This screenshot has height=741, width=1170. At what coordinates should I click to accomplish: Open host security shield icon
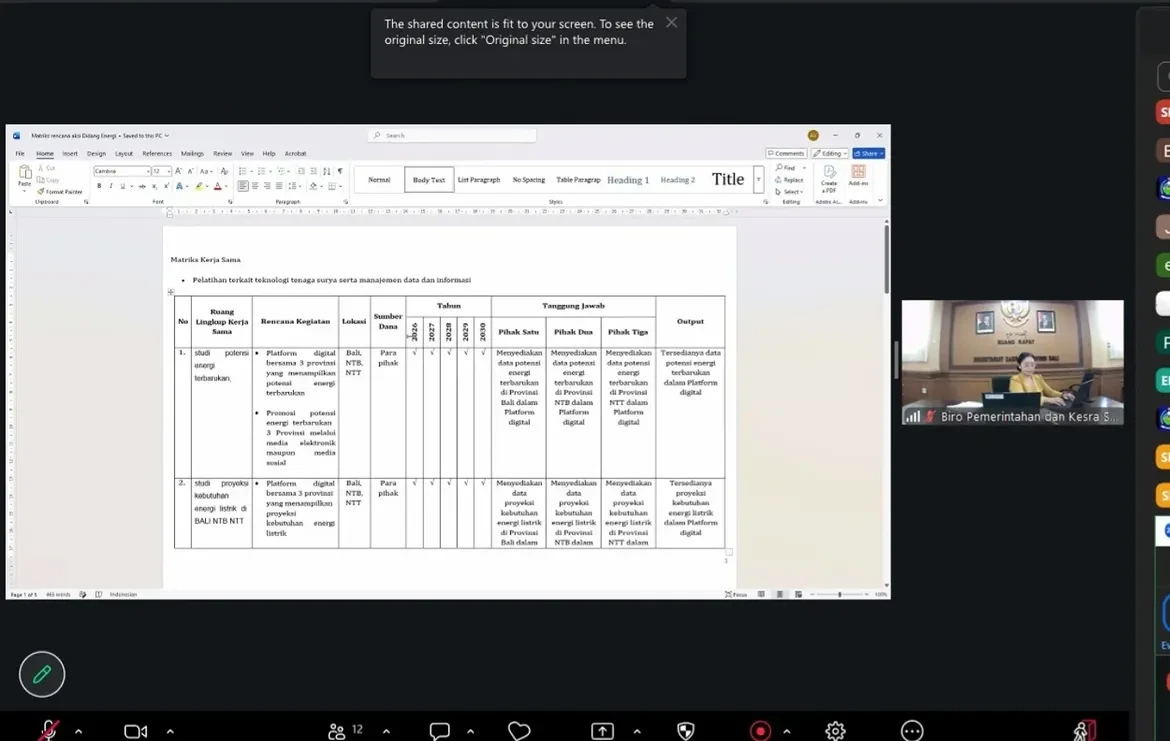(x=686, y=731)
